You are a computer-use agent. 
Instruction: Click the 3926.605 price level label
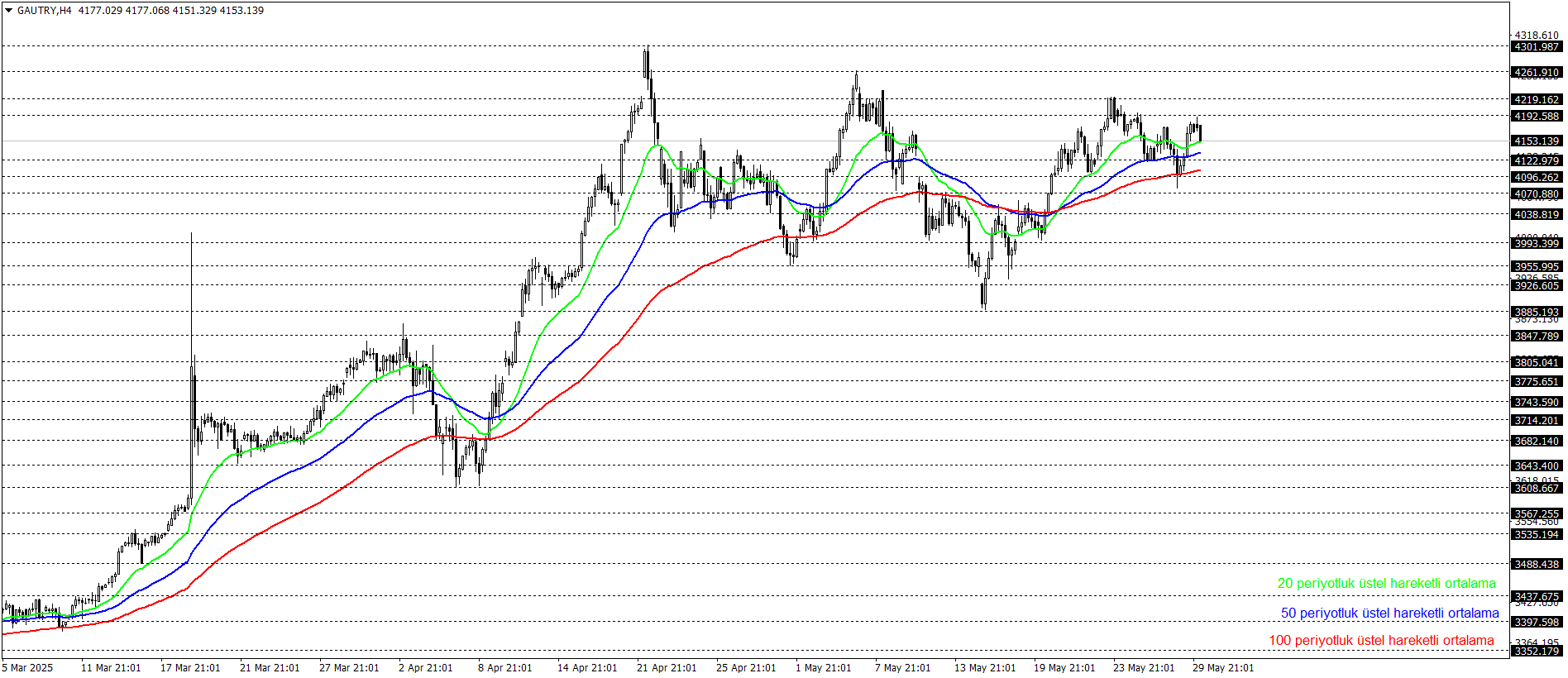pos(1537,286)
